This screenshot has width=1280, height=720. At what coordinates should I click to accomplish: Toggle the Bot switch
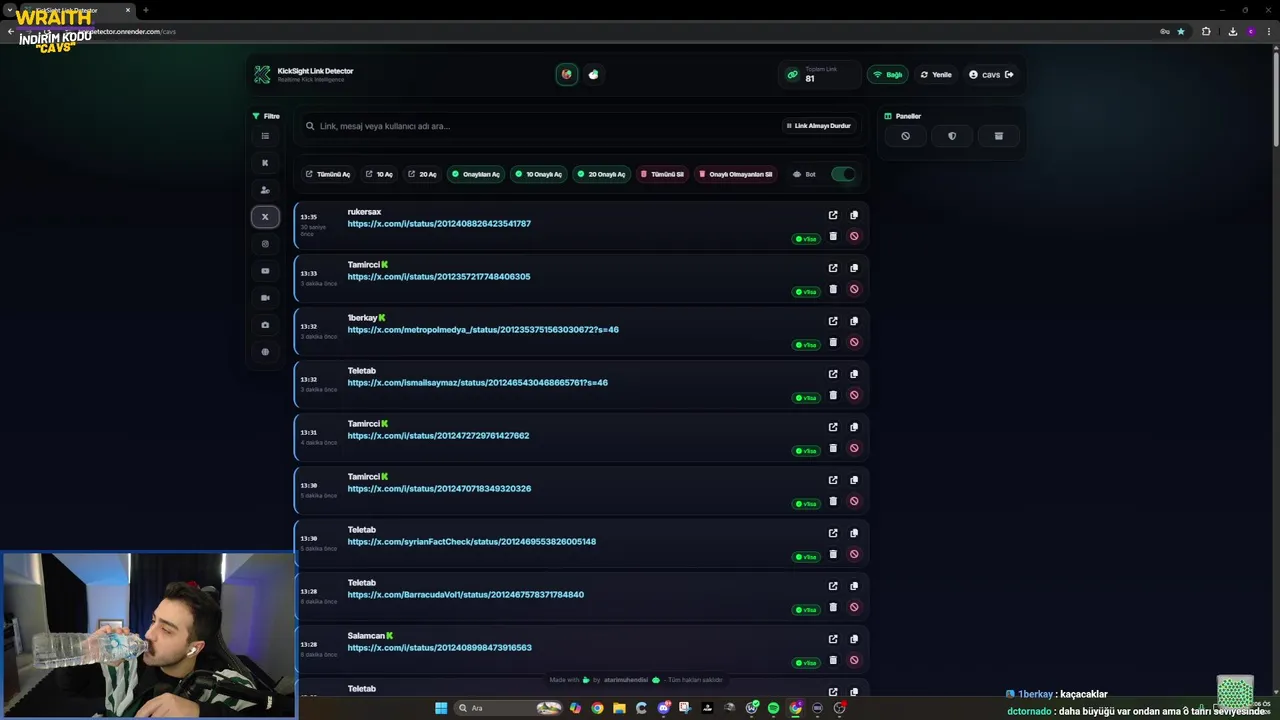843,174
